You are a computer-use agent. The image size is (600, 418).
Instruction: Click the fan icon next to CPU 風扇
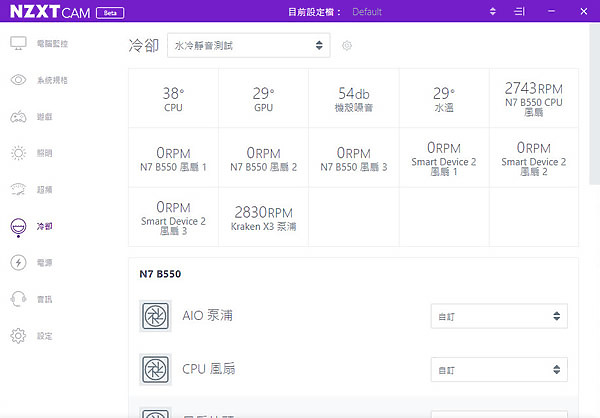click(x=155, y=369)
